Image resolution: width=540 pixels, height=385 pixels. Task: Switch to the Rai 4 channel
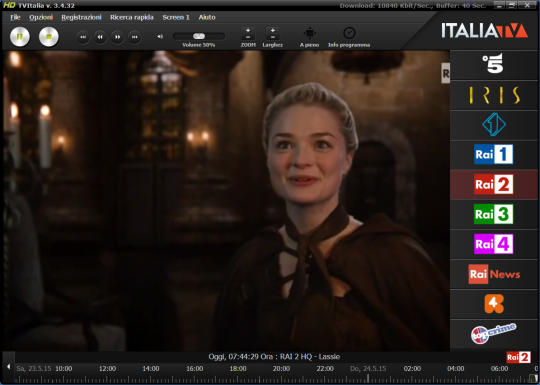(494, 244)
